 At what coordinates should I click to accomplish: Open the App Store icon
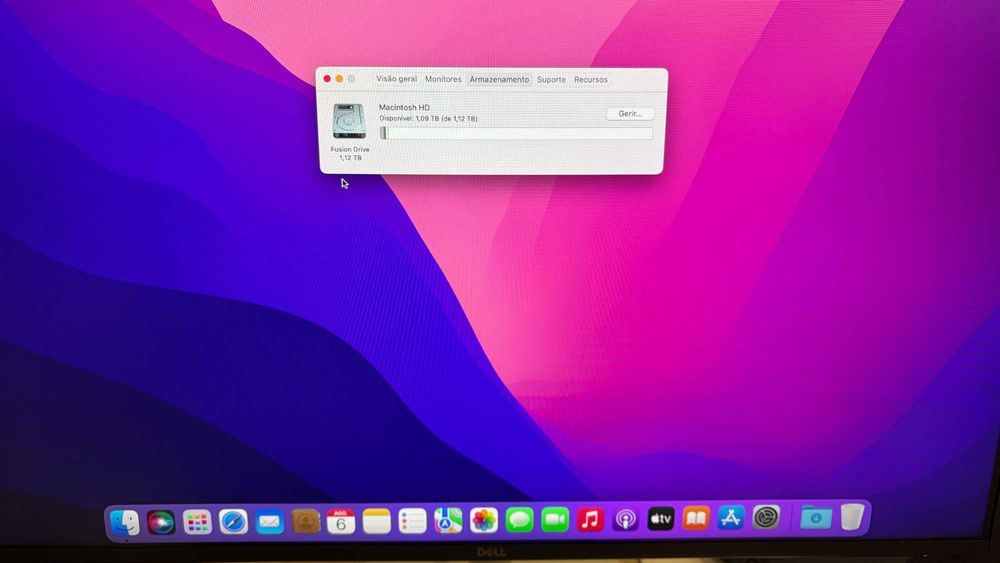(731, 518)
